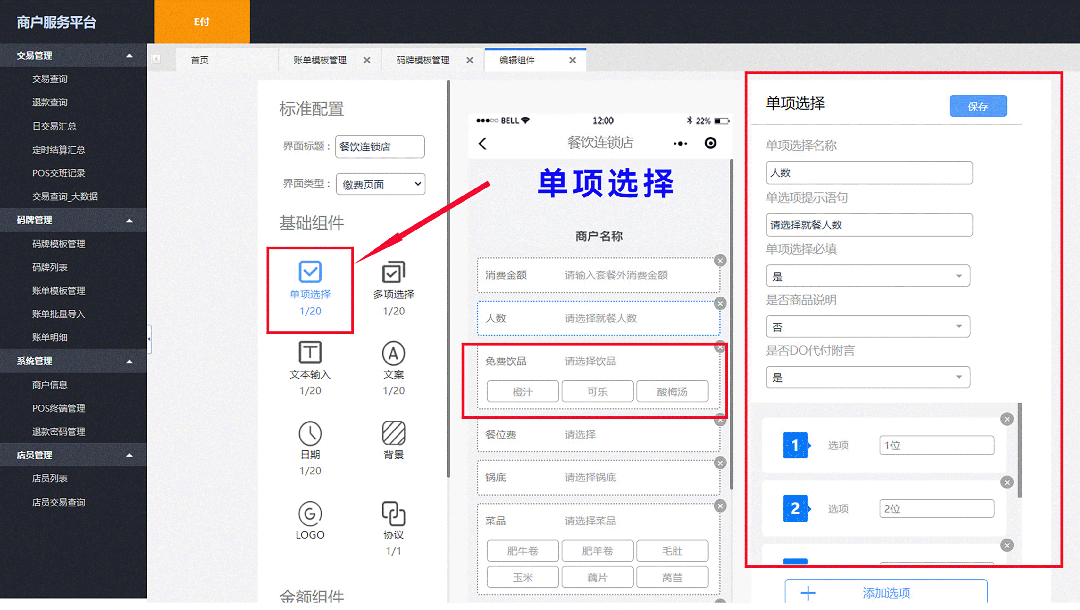Remove the 菜品 field from preview
Screen dimensions: 1080x610
[x=720, y=506]
